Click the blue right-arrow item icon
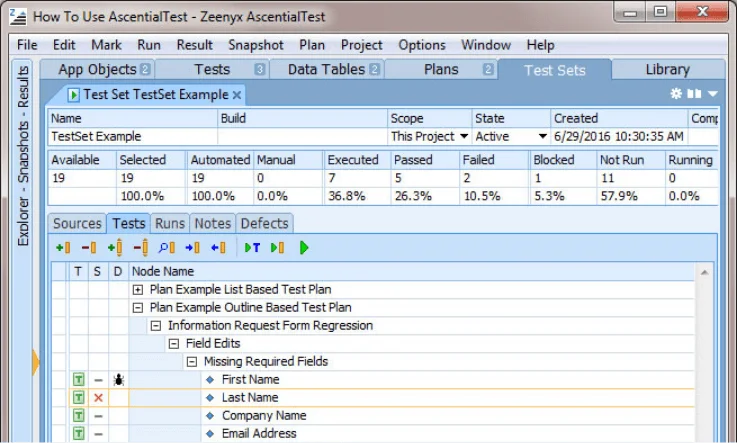Image resolution: width=737 pixels, height=443 pixels. [x=193, y=248]
